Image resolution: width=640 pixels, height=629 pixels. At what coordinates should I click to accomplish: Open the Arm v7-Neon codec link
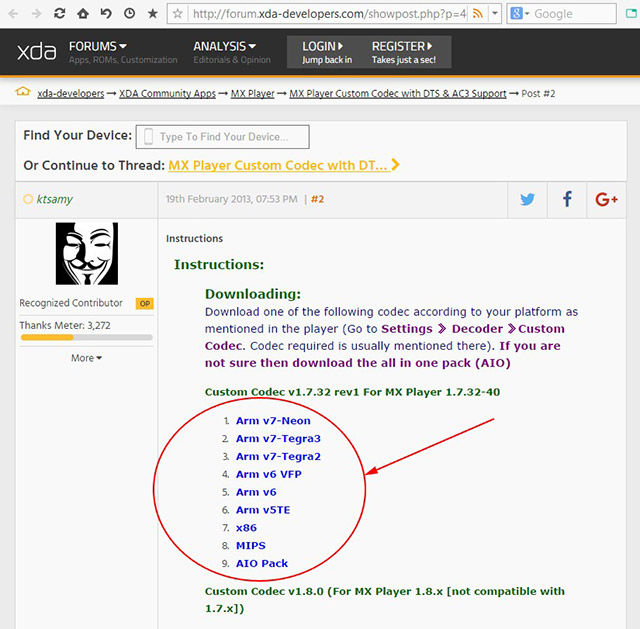point(273,421)
